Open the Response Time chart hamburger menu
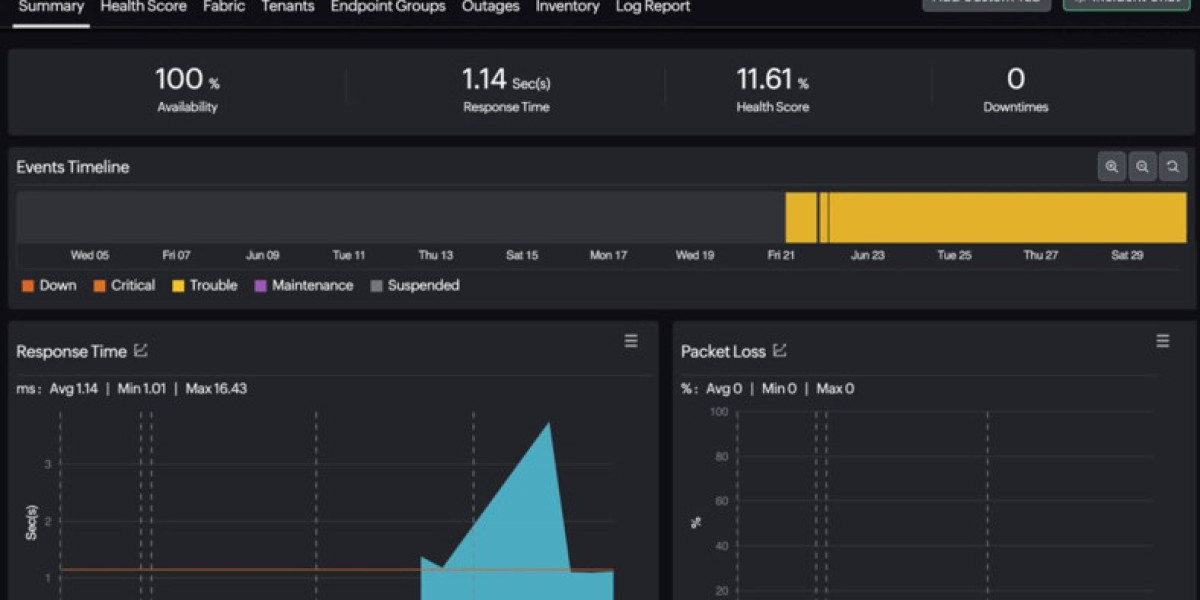 point(631,342)
